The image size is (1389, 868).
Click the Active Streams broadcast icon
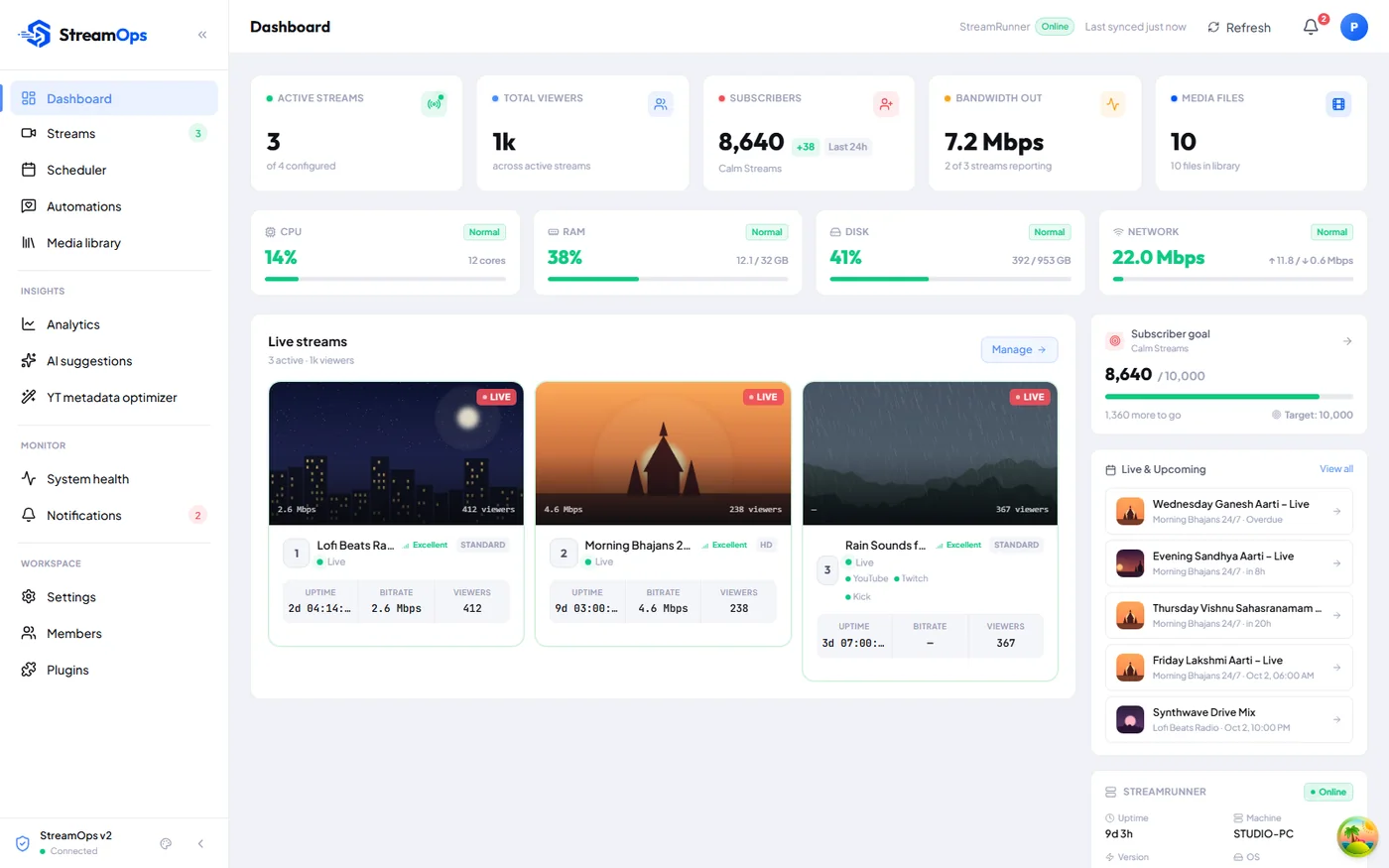(x=434, y=104)
